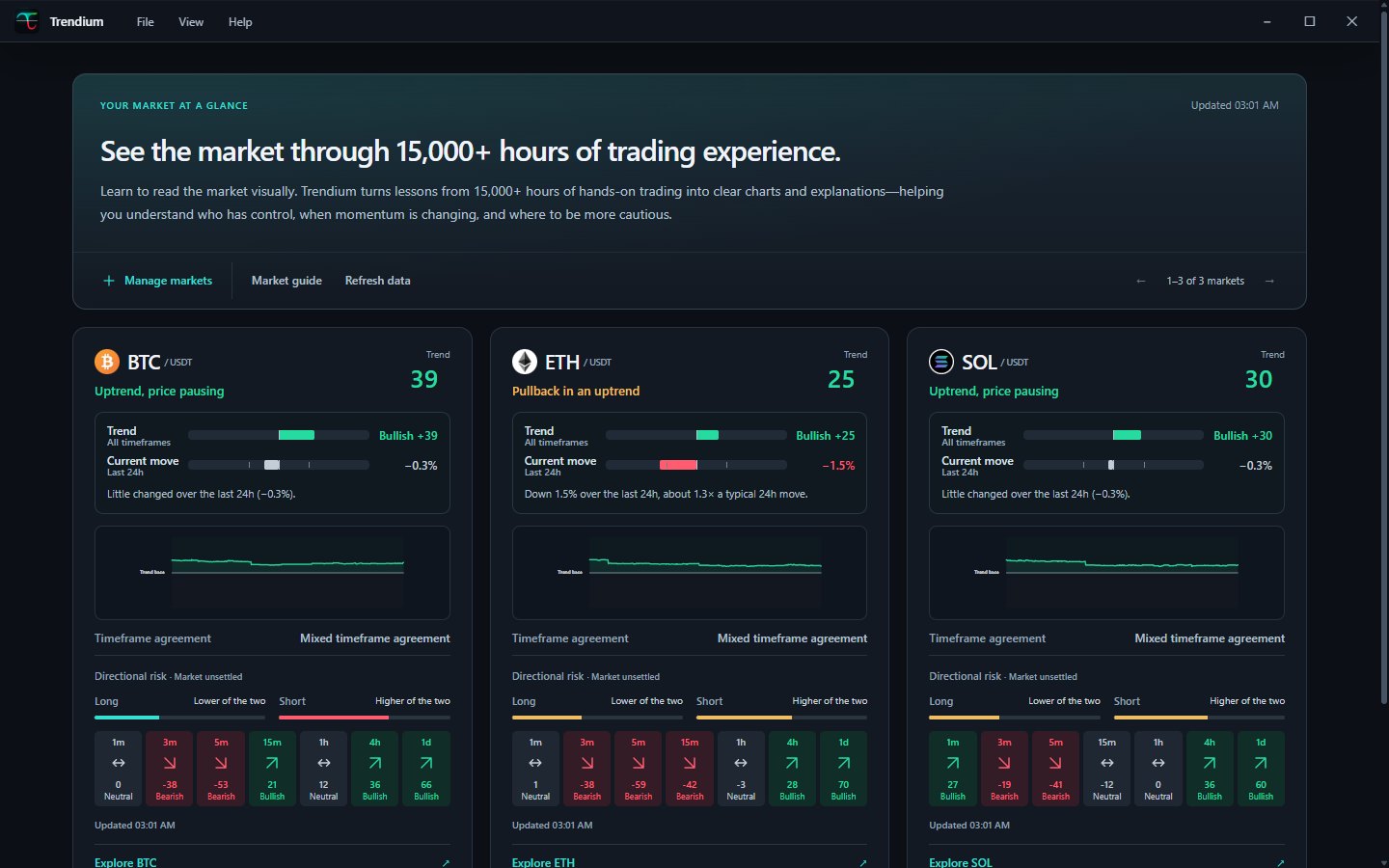Open the Explore BTC link
Image resolution: width=1389 pixels, height=868 pixels.
272,861
